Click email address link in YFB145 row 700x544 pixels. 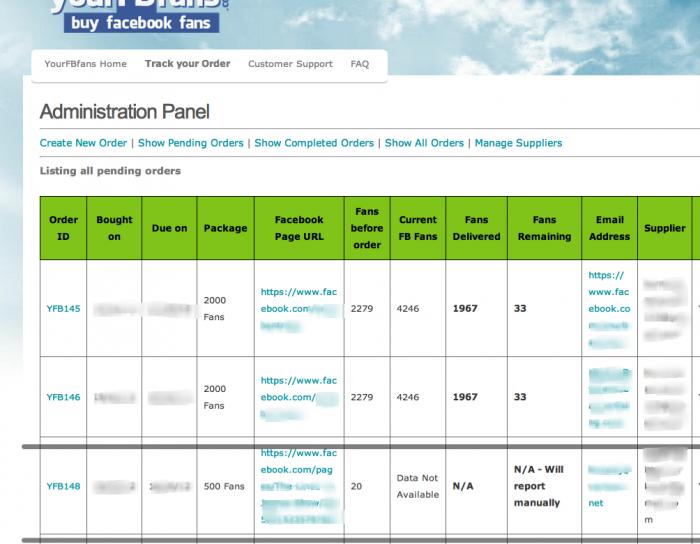pos(609,308)
